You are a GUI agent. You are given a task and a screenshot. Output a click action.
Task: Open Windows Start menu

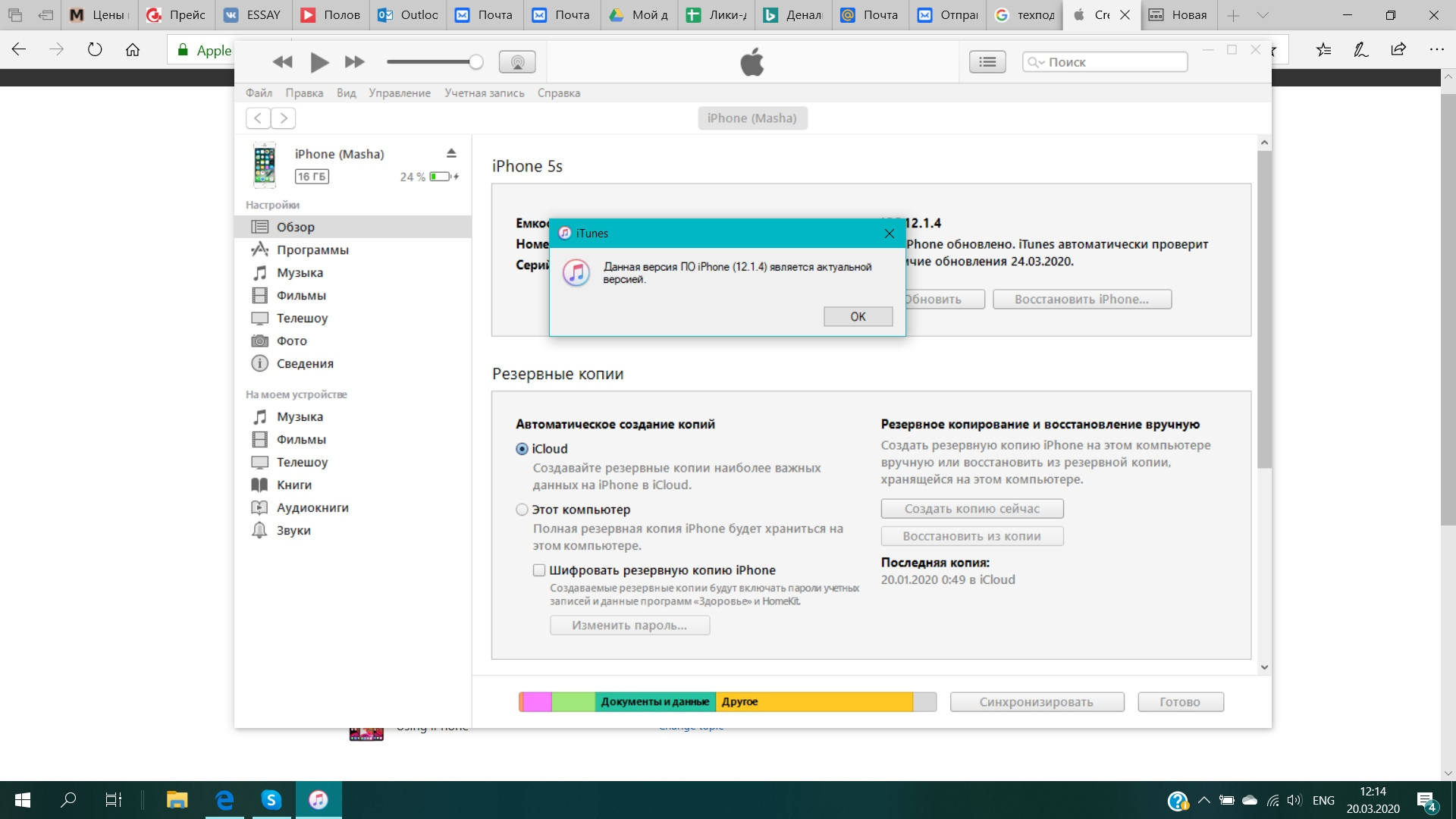(x=23, y=800)
